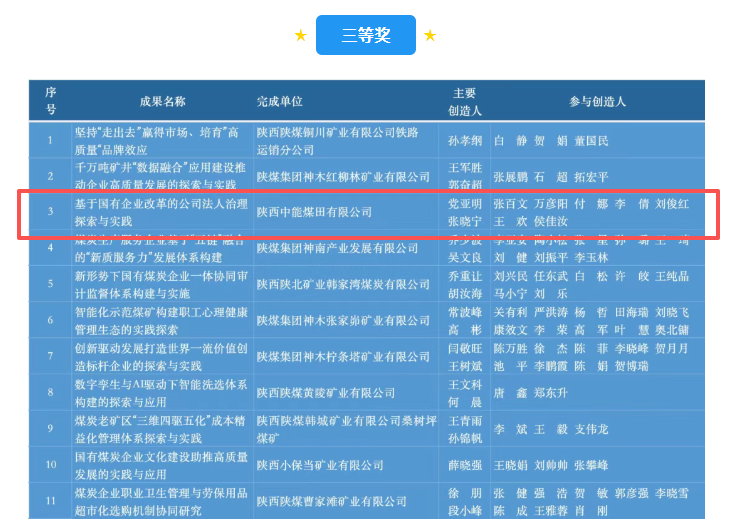
Task: Click the blue 三等奖 button
Action: [x=365, y=36]
